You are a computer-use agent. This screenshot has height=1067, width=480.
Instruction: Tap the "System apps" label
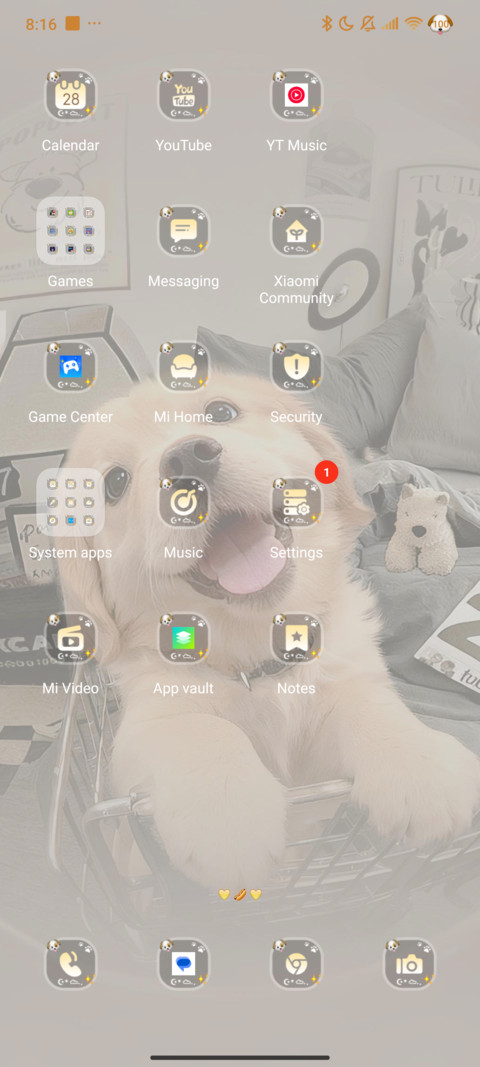click(x=71, y=553)
